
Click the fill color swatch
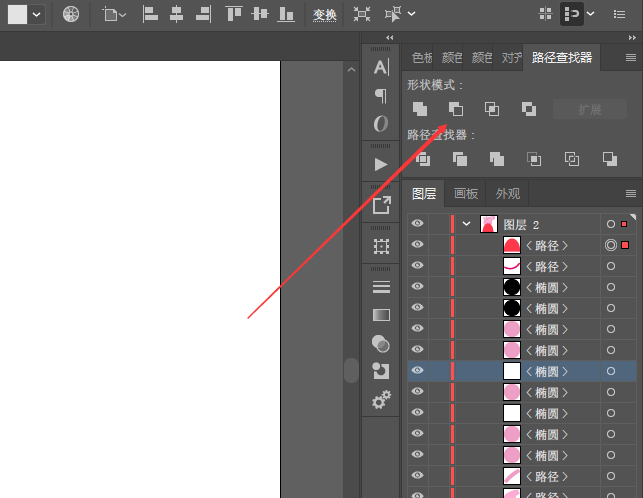17,15
